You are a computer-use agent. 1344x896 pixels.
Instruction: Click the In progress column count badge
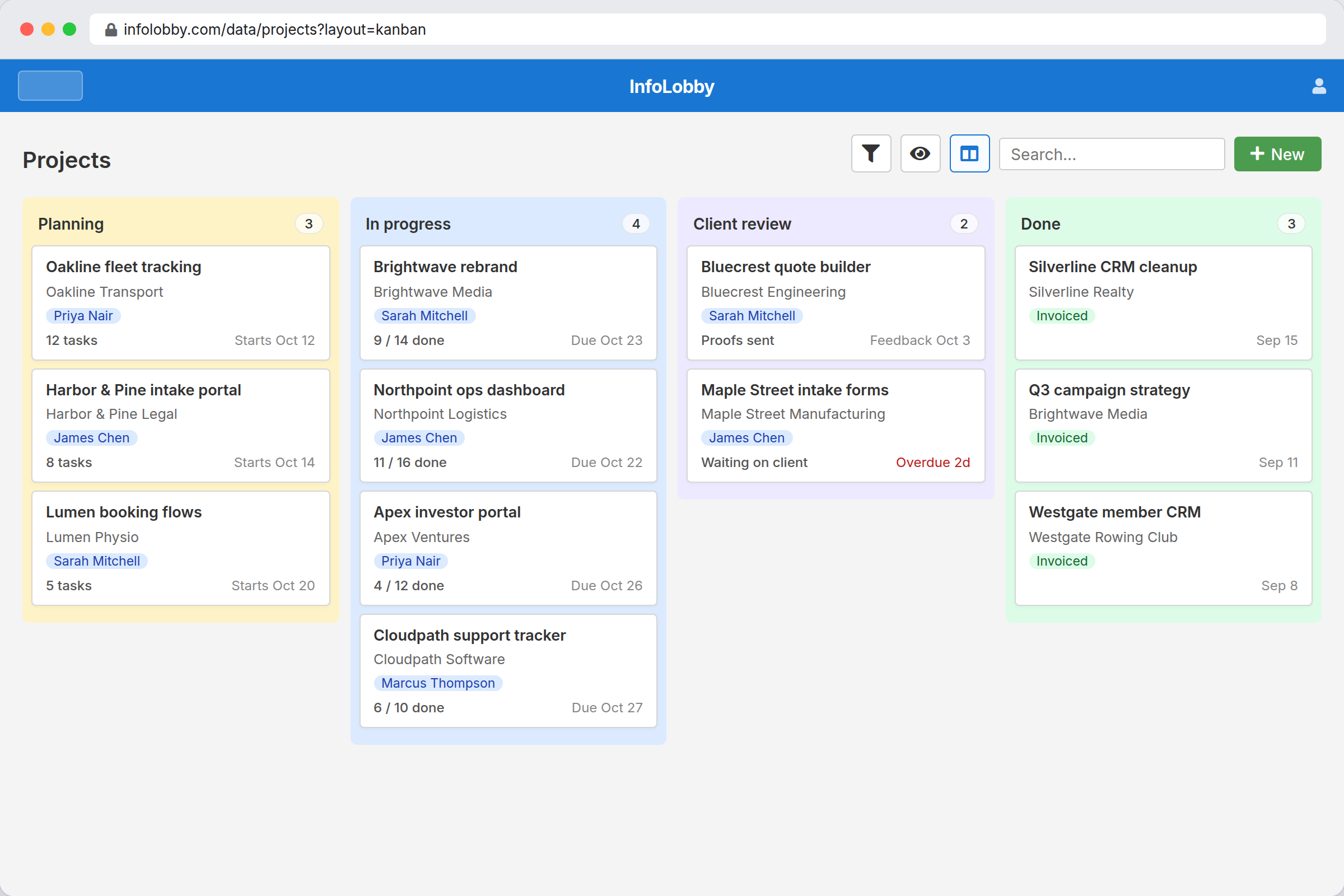pos(636,223)
